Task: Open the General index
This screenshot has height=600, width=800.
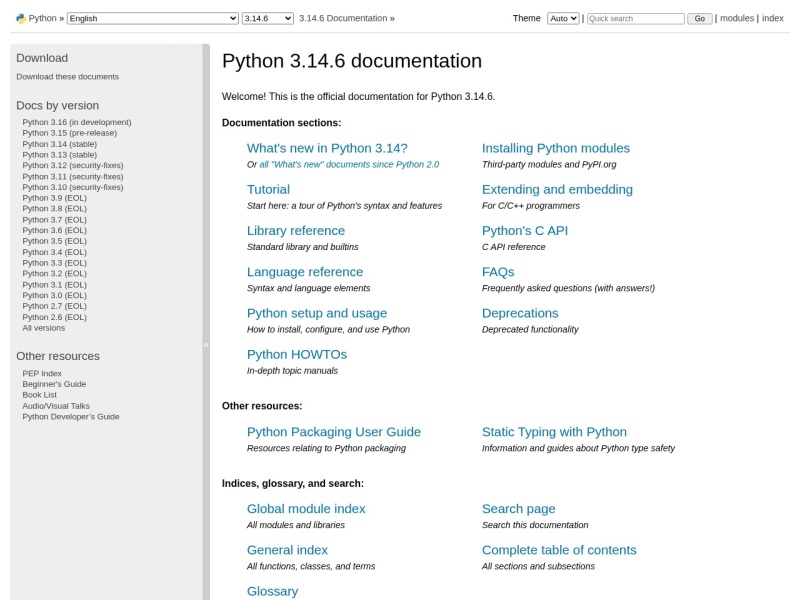Action: coord(287,551)
